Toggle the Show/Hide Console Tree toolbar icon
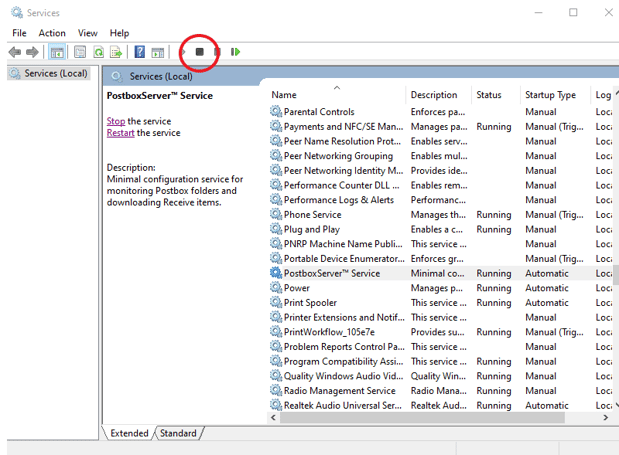 [x=57, y=52]
